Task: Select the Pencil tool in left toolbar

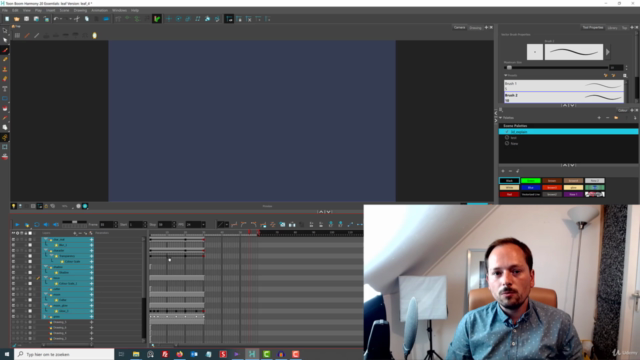Action: [x=5, y=60]
